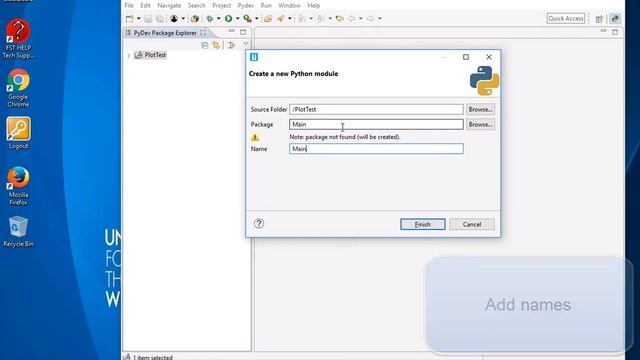
Task: Open the Window menu
Action: (x=289, y=5)
